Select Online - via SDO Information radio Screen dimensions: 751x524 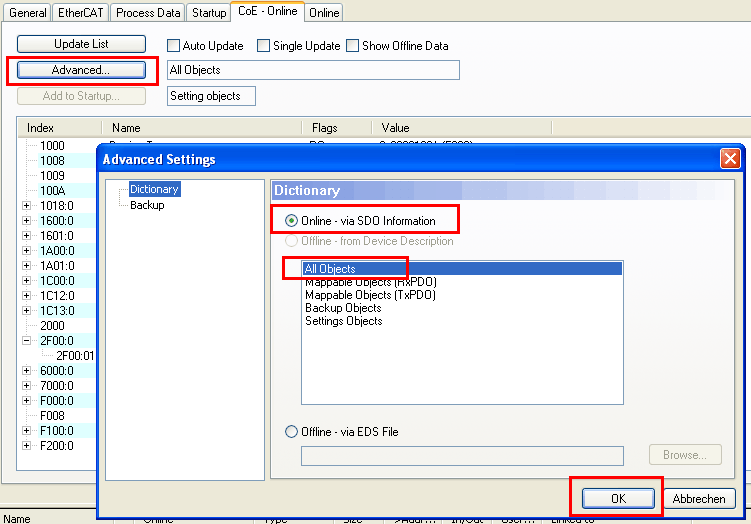(291, 221)
